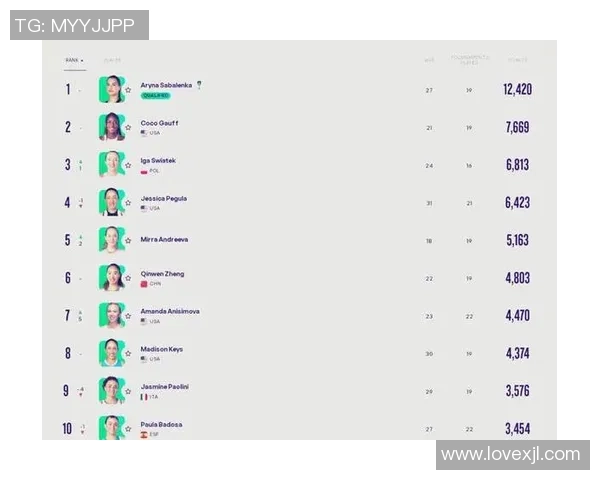Click the CHN flag under Qinwen Zheng
The height and width of the screenshot is (480, 600).
144,284
